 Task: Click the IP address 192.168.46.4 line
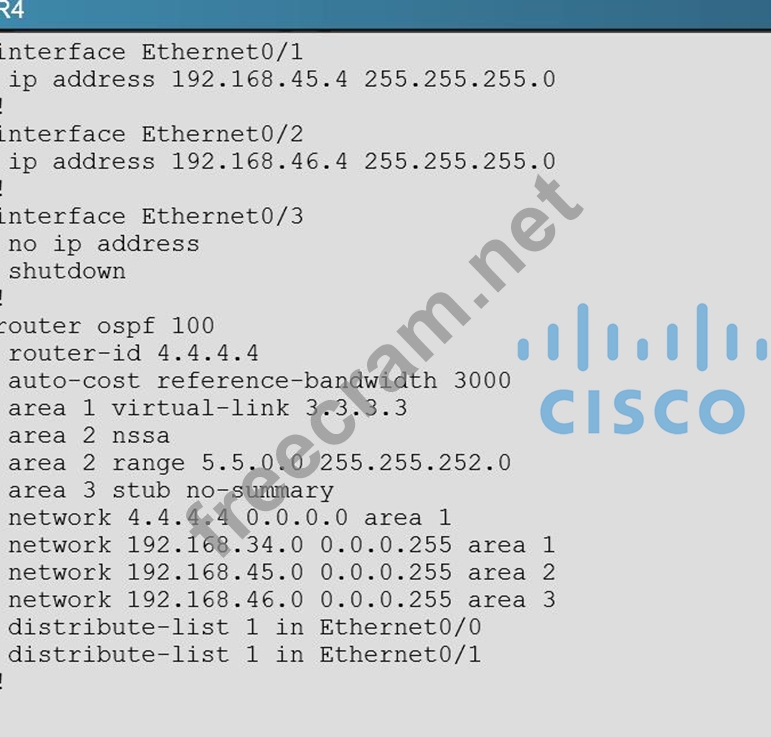tap(281, 161)
